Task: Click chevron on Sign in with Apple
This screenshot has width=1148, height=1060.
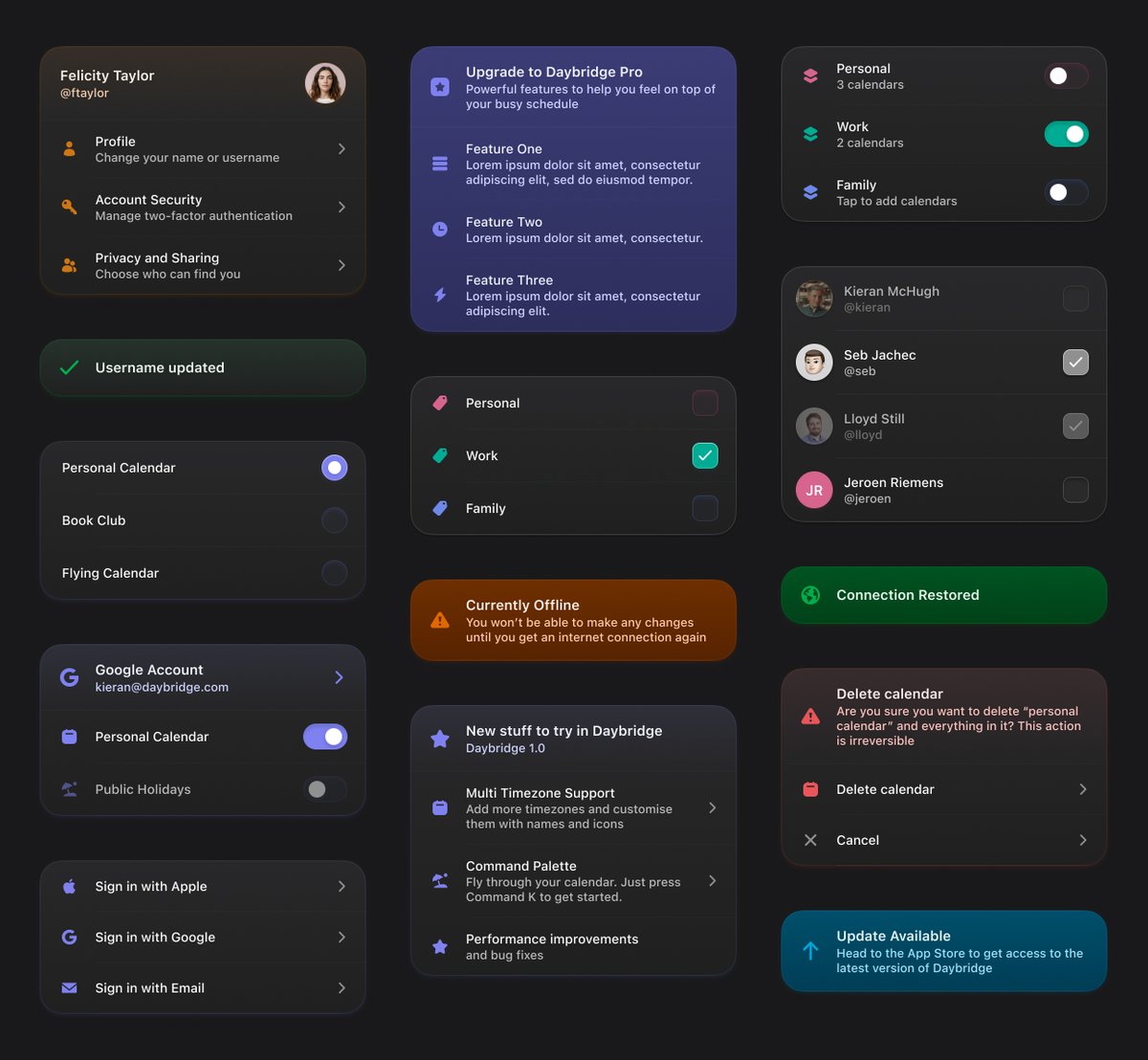Action: coord(342,887)
